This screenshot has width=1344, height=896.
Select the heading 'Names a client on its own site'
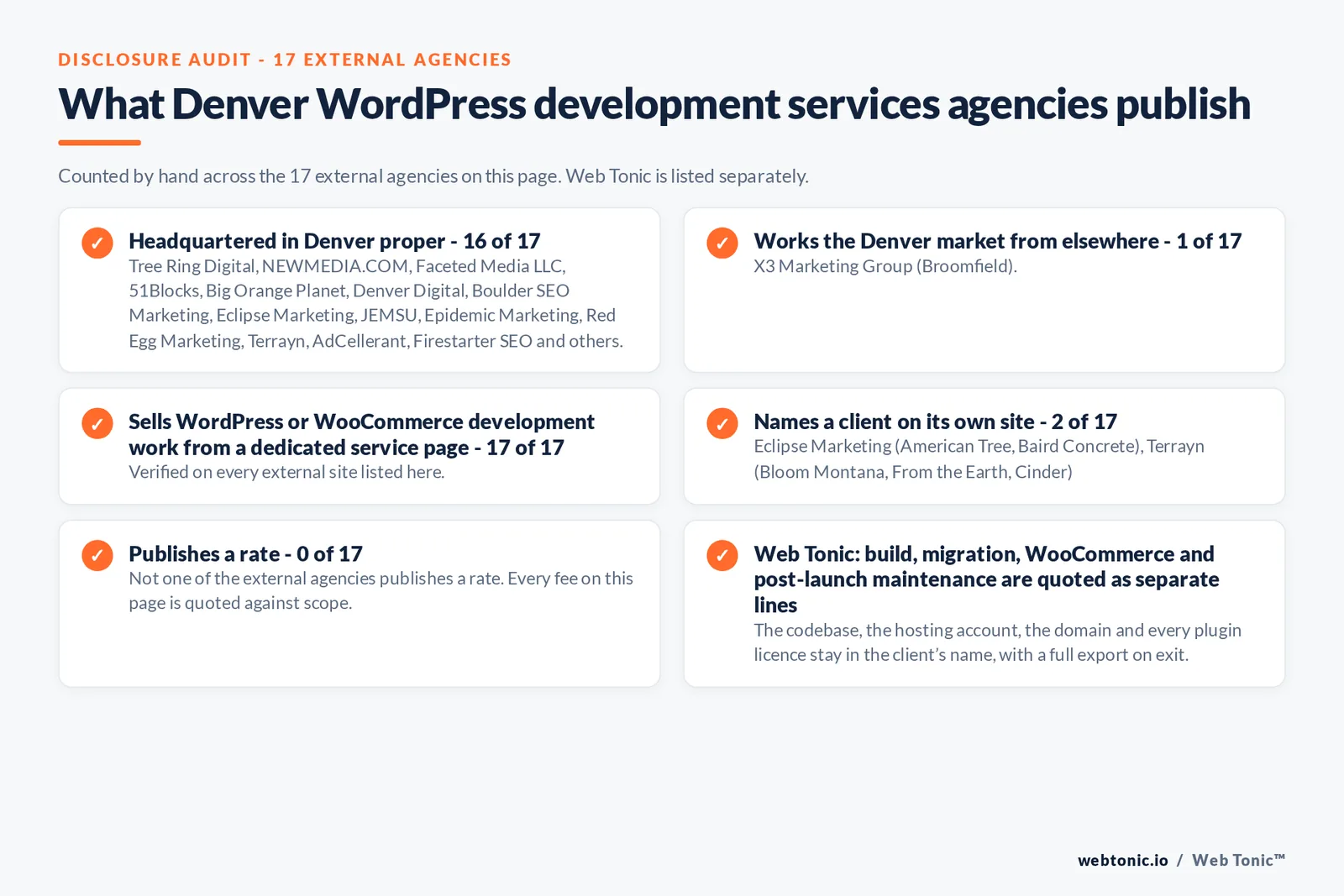point(935,422)
